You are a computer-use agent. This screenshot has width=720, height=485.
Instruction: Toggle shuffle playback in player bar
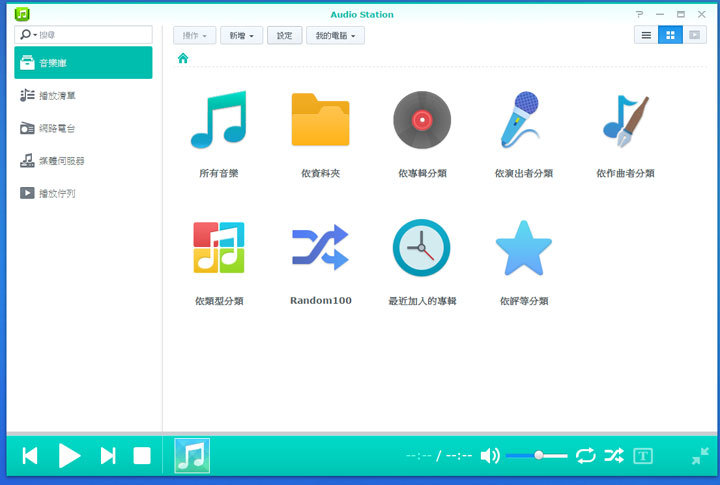point(613,456)
